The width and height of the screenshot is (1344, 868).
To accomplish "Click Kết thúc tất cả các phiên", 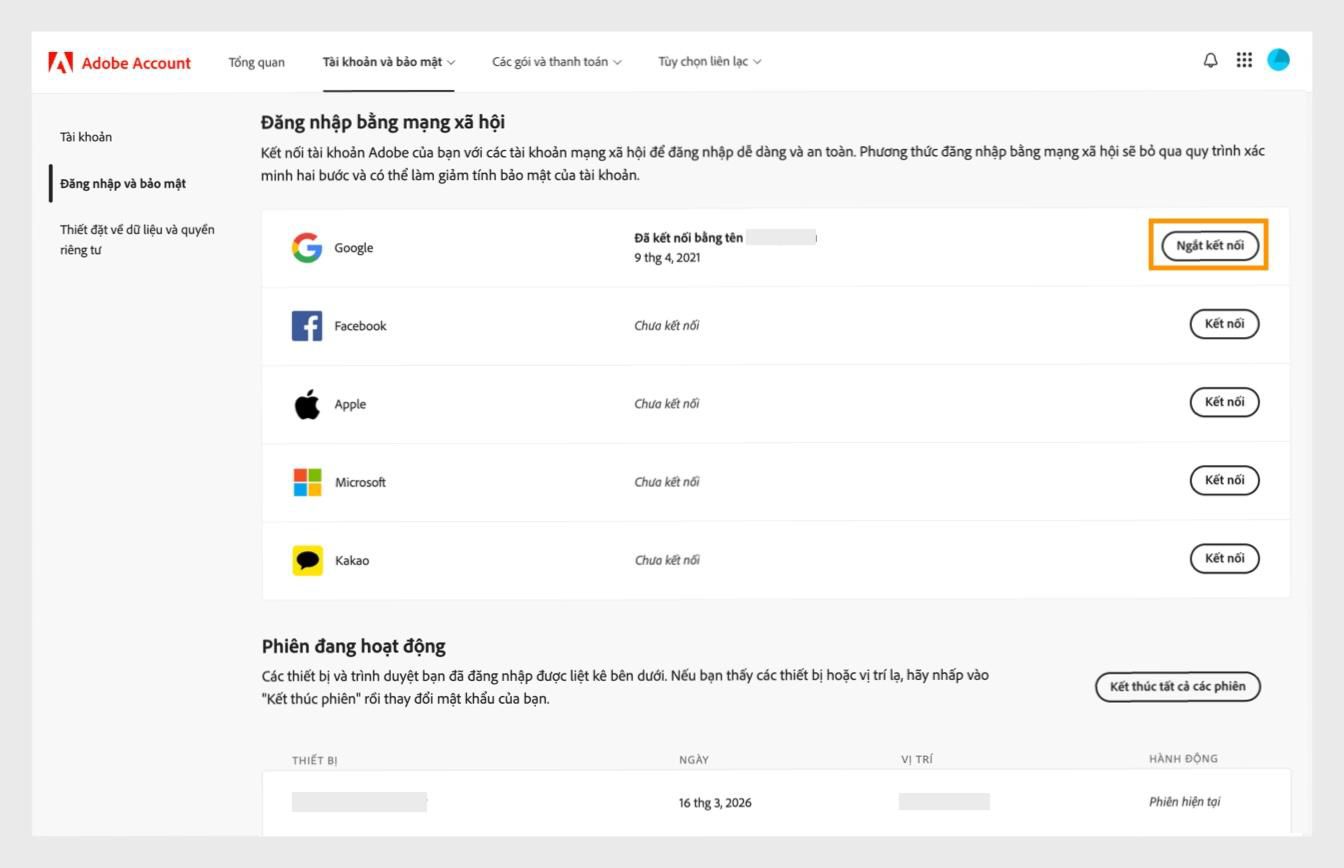I will [1178, 686].
